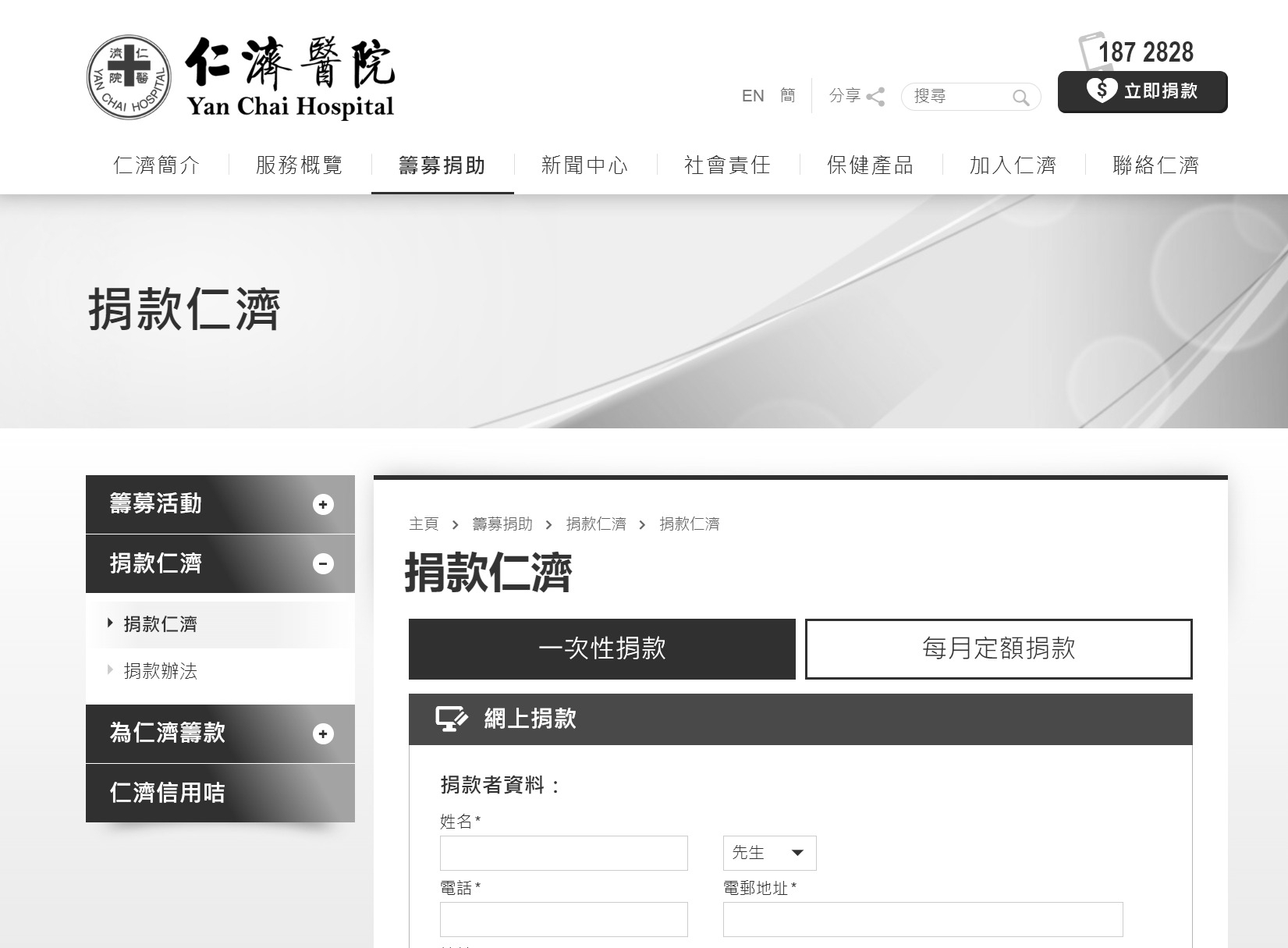Switch to the 每月定額捐款 tab
Image resolution: width=1288 pixels, height=948 pixels.
click(x=999, y=648)
